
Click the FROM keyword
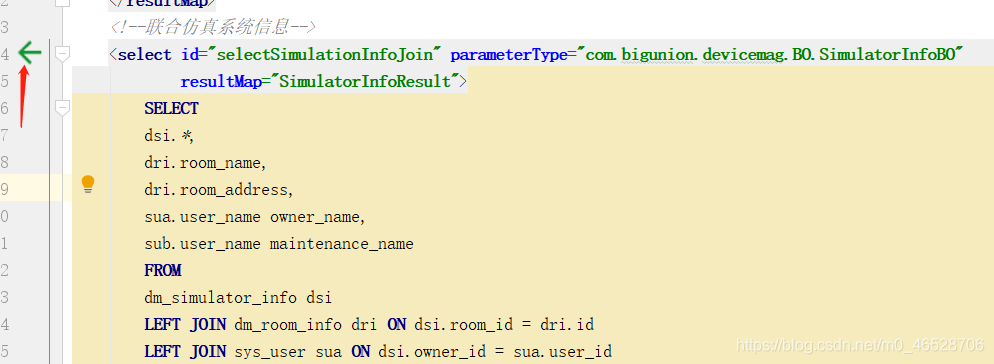point(163,271)
